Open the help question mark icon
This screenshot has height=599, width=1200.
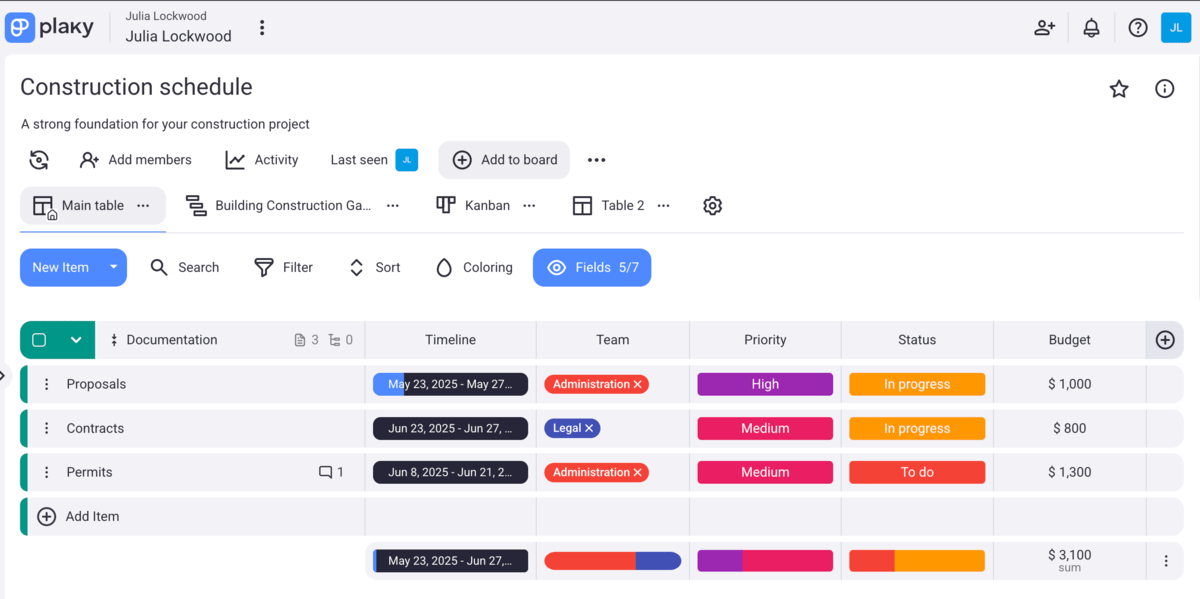tap(1138, 28)
